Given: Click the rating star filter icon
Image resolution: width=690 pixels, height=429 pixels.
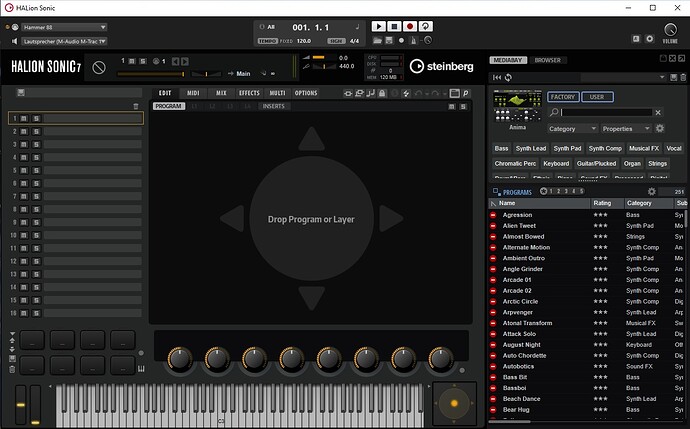Looking at the screenshot, I should [x=543, y=191].
